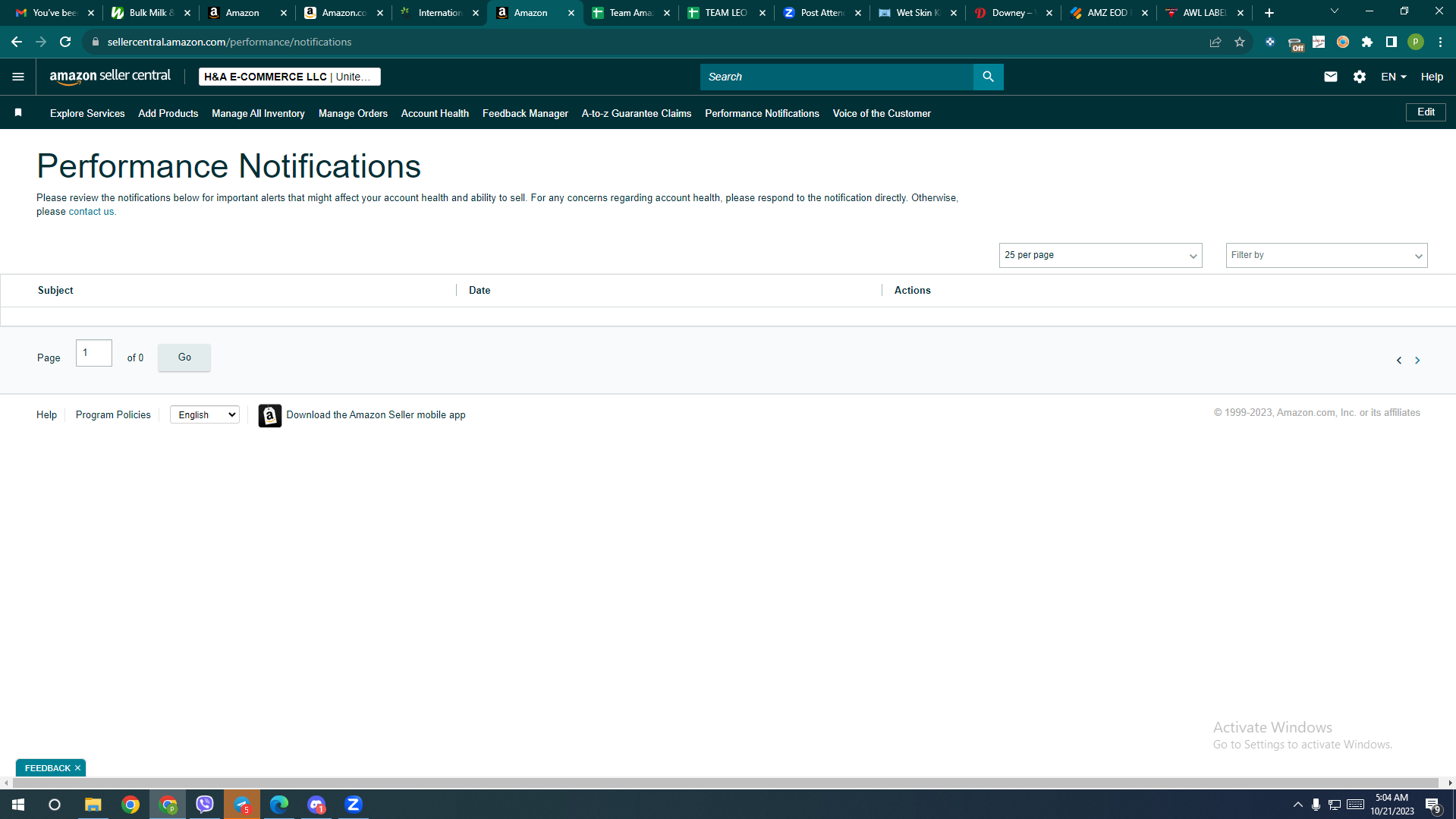The width and height of the screenshot is (1456, 819).
Task: Switch to the Post Attendance browser tab
Action: point(822,13)
